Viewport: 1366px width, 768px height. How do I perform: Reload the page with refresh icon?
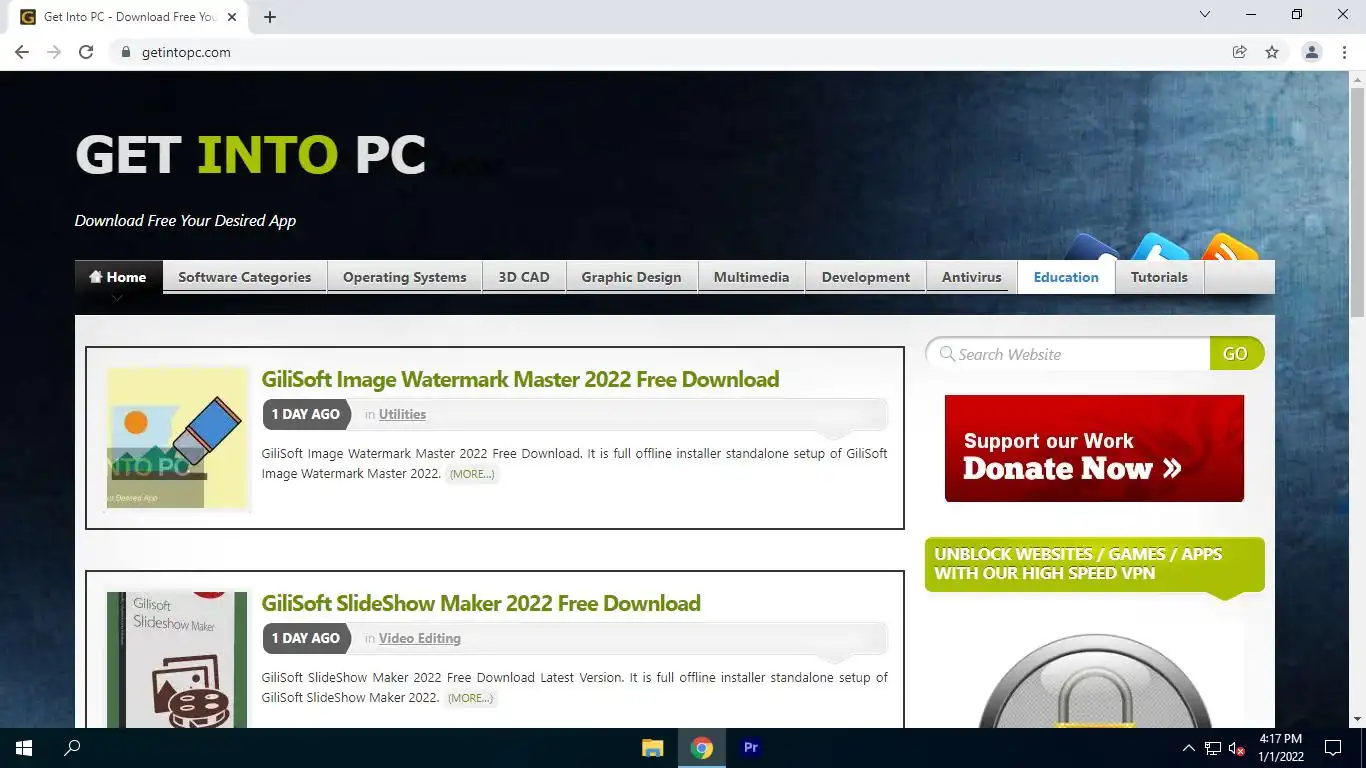(86, 52)
